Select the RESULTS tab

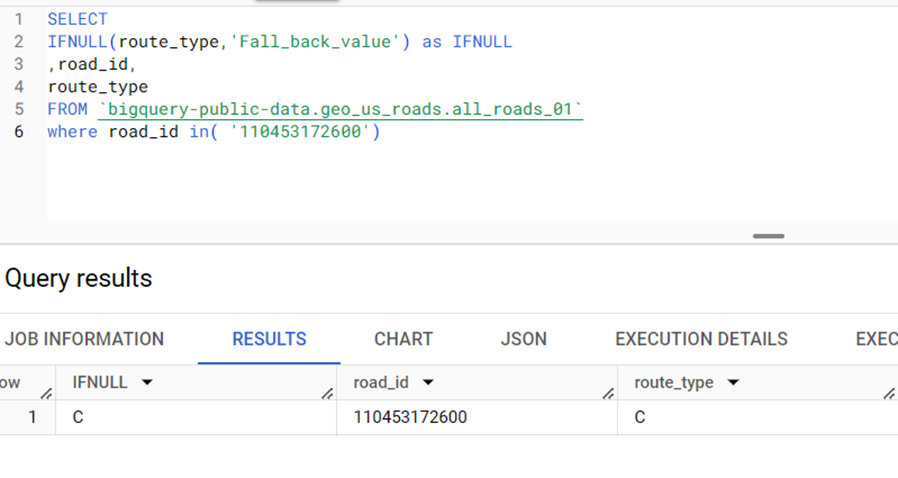pos(269,339)
